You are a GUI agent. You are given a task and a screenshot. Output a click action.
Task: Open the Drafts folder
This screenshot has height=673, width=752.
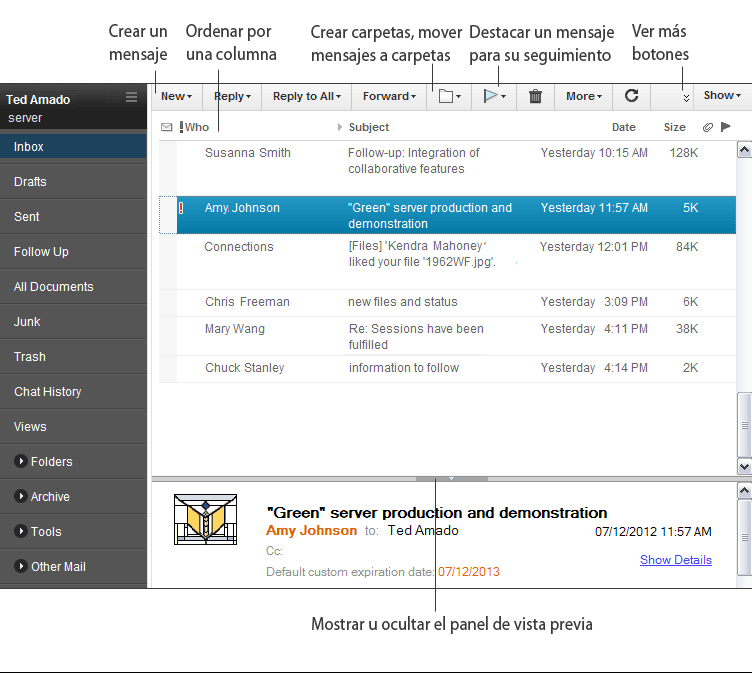tap(30, 182)
